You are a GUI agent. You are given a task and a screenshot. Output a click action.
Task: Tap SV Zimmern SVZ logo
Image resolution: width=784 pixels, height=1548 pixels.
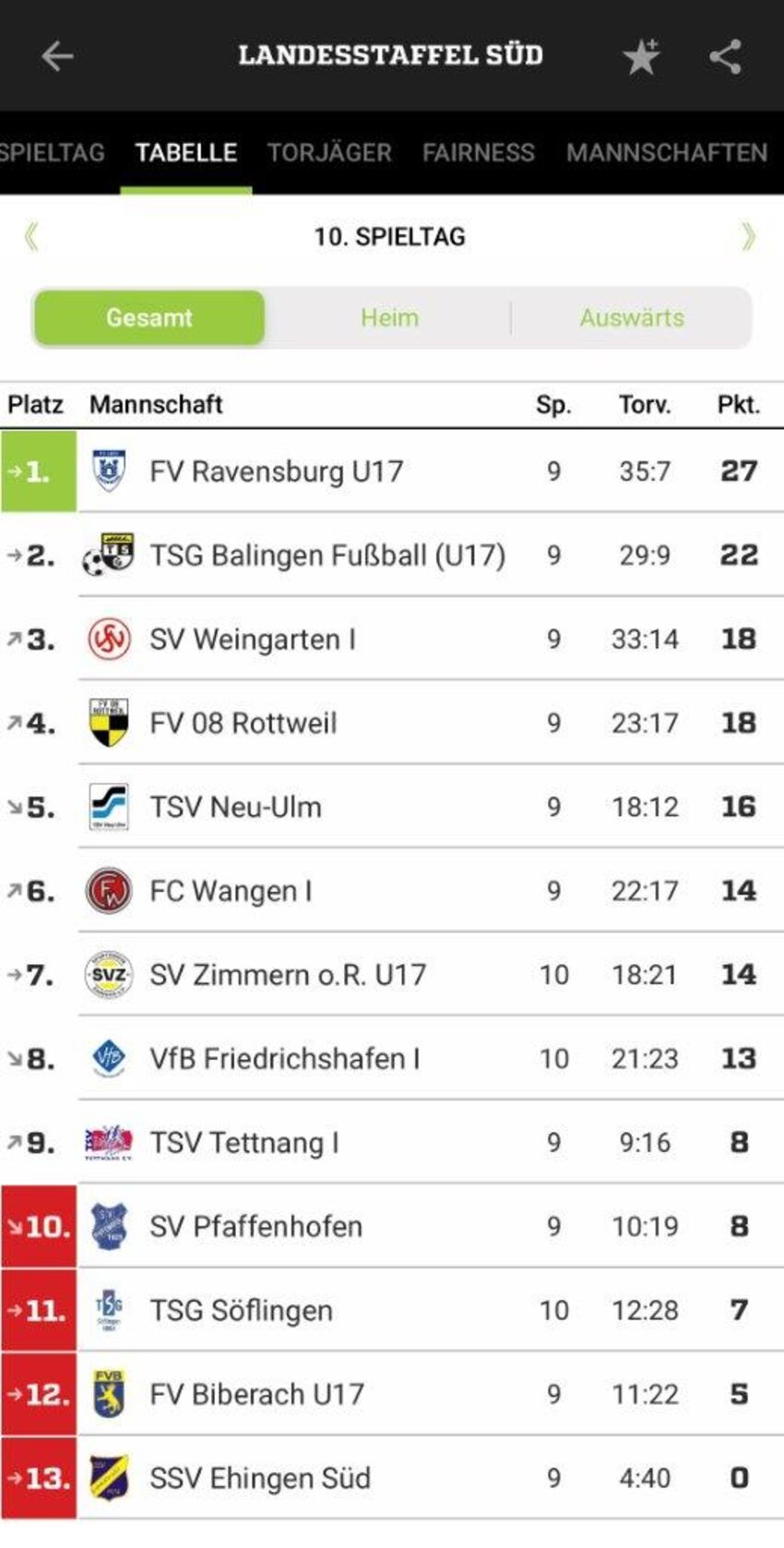[x=109, y=974]
